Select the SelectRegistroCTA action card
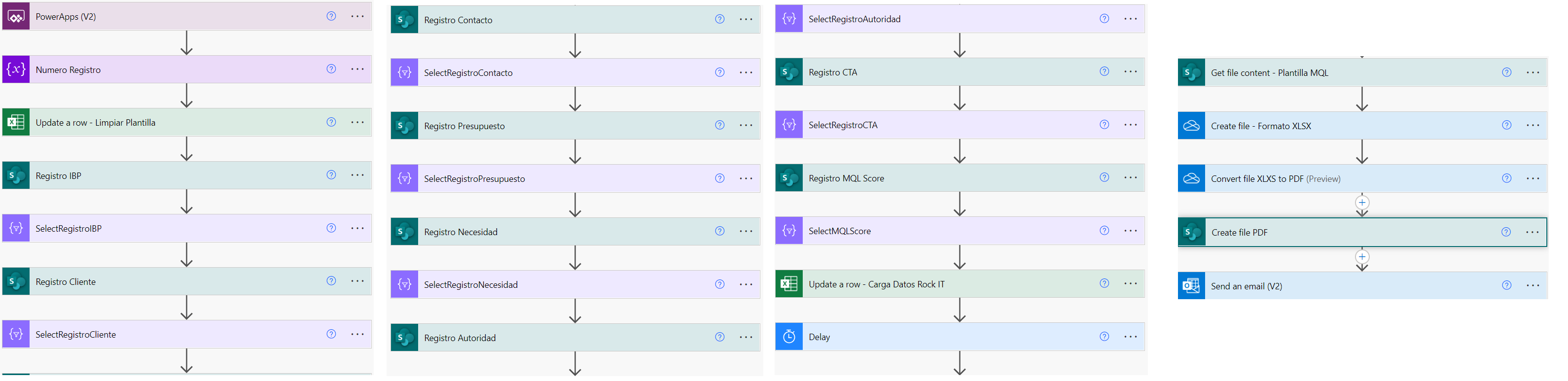Viewport: 1568px width, 381px height. pos(960,125)
